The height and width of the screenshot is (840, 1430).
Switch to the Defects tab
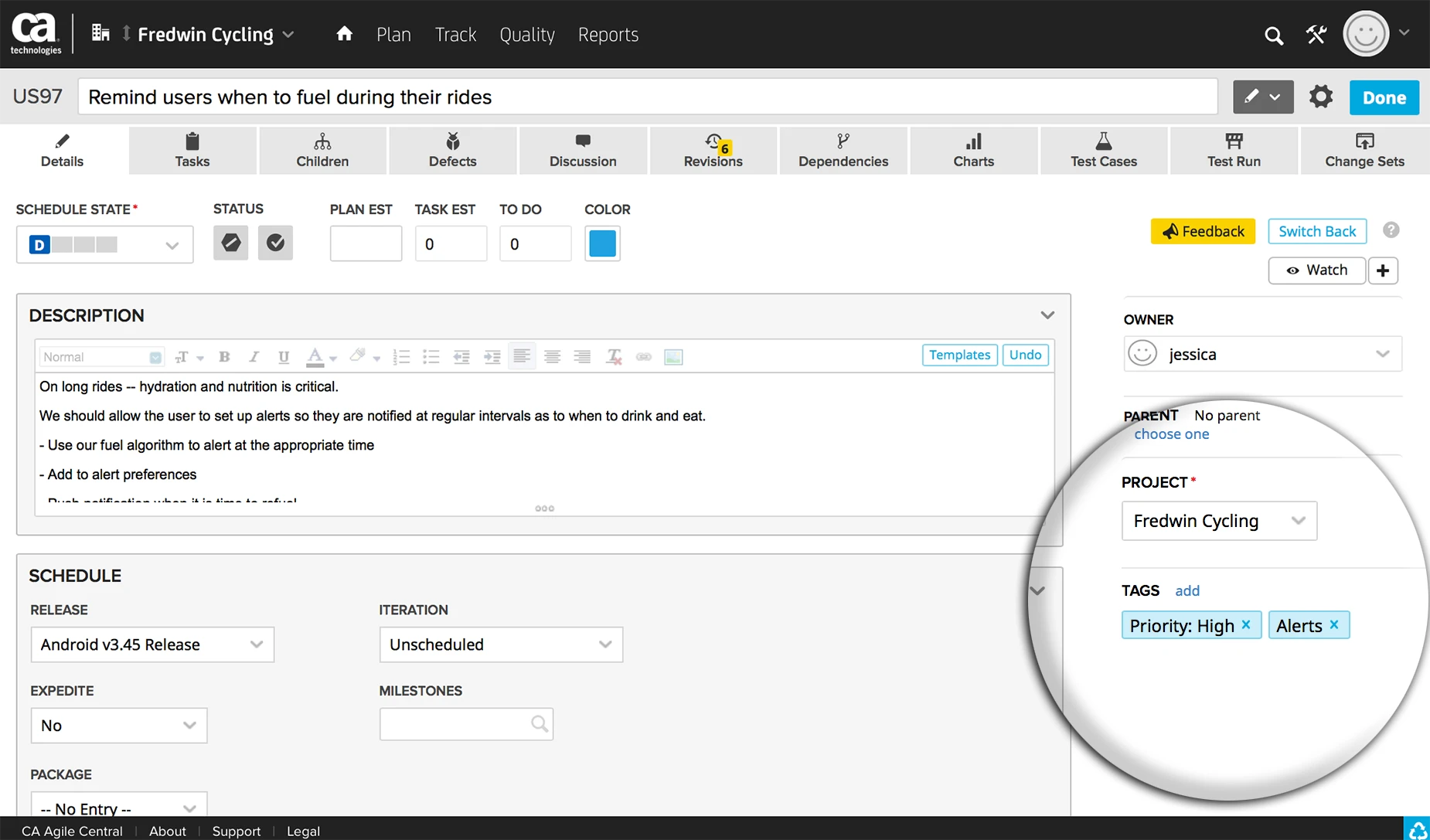pos(453,151)
